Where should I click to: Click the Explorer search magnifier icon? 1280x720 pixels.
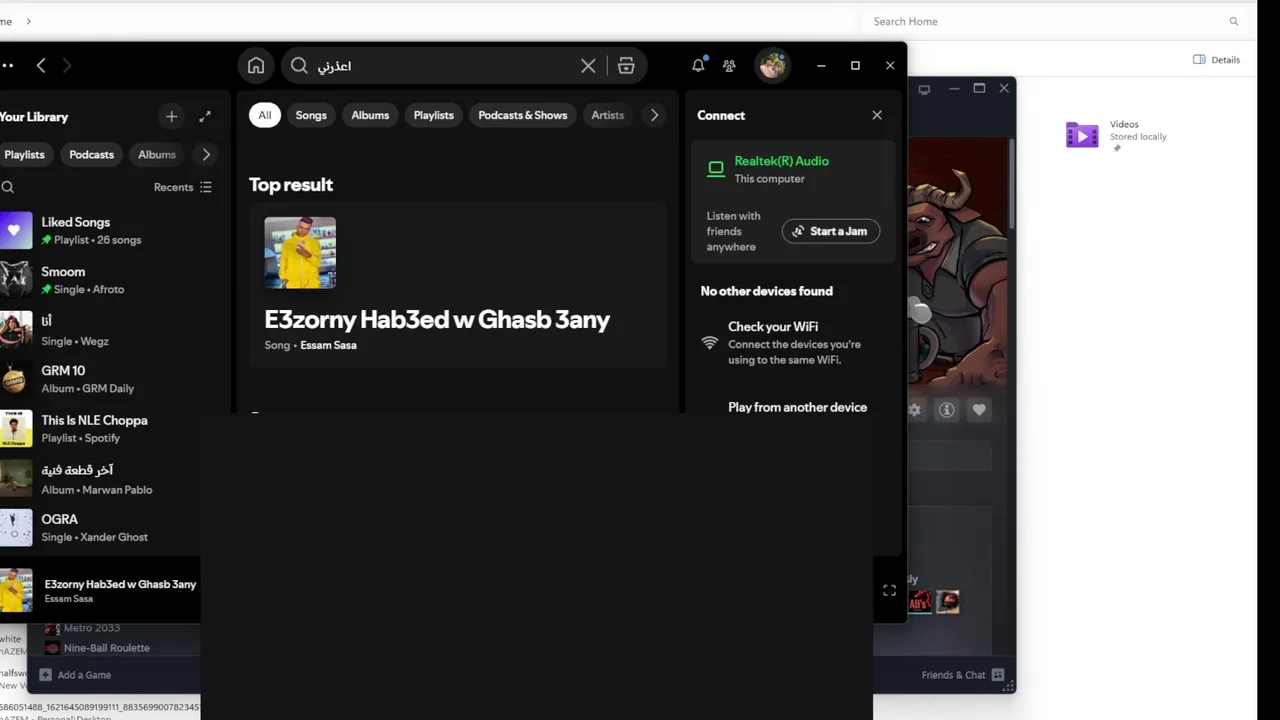coord(1234,21)
